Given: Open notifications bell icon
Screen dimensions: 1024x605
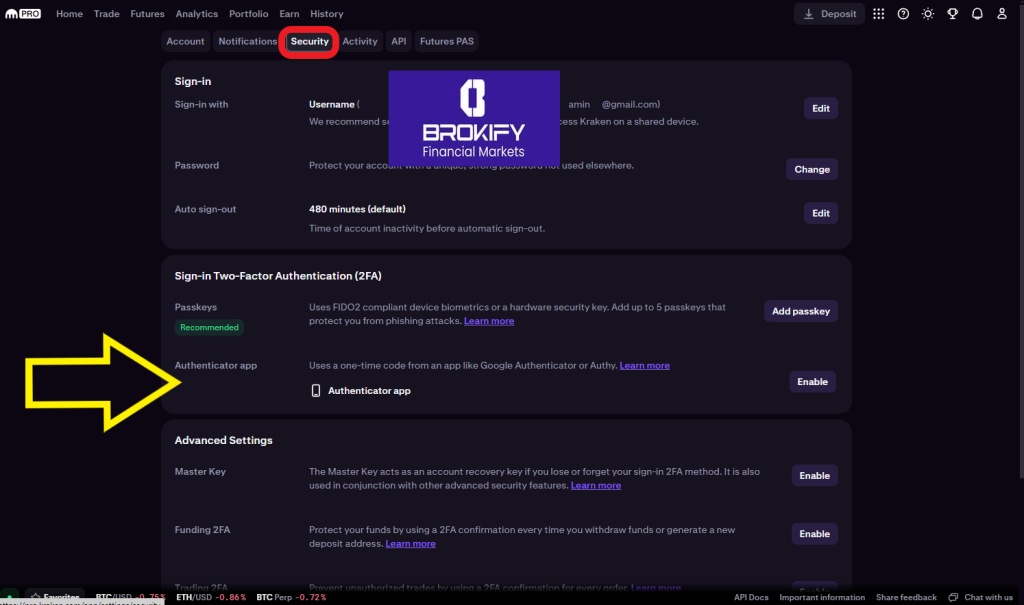Looking at the screenshot, I should click(977, 14).
